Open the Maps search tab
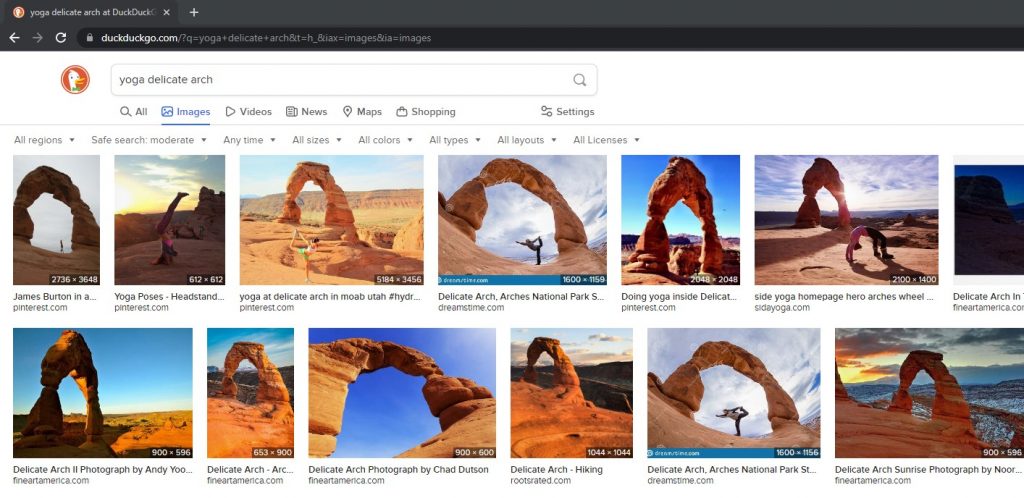Screen dimensions: 1024x498 pos(362,112)
